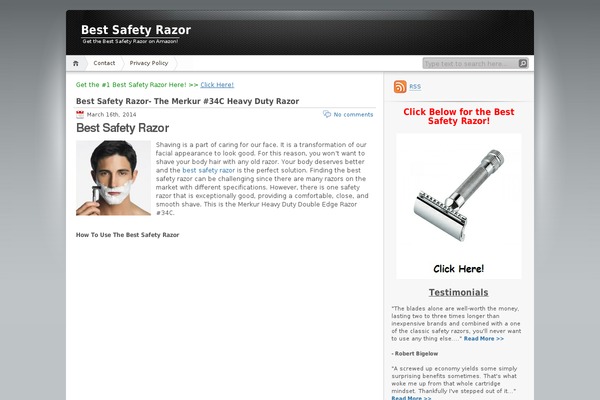Click the Best Safety Razor site title
The width and height of the screenshot is (600, 400).
pos(136,30)
